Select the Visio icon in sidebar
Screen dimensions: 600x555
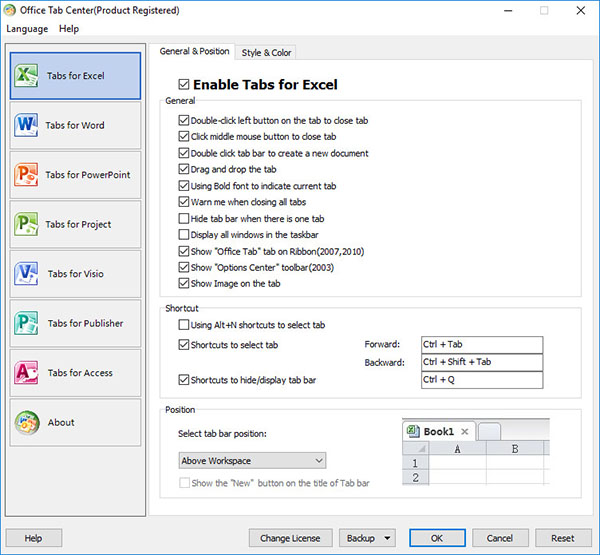click(x=26, y=273)
